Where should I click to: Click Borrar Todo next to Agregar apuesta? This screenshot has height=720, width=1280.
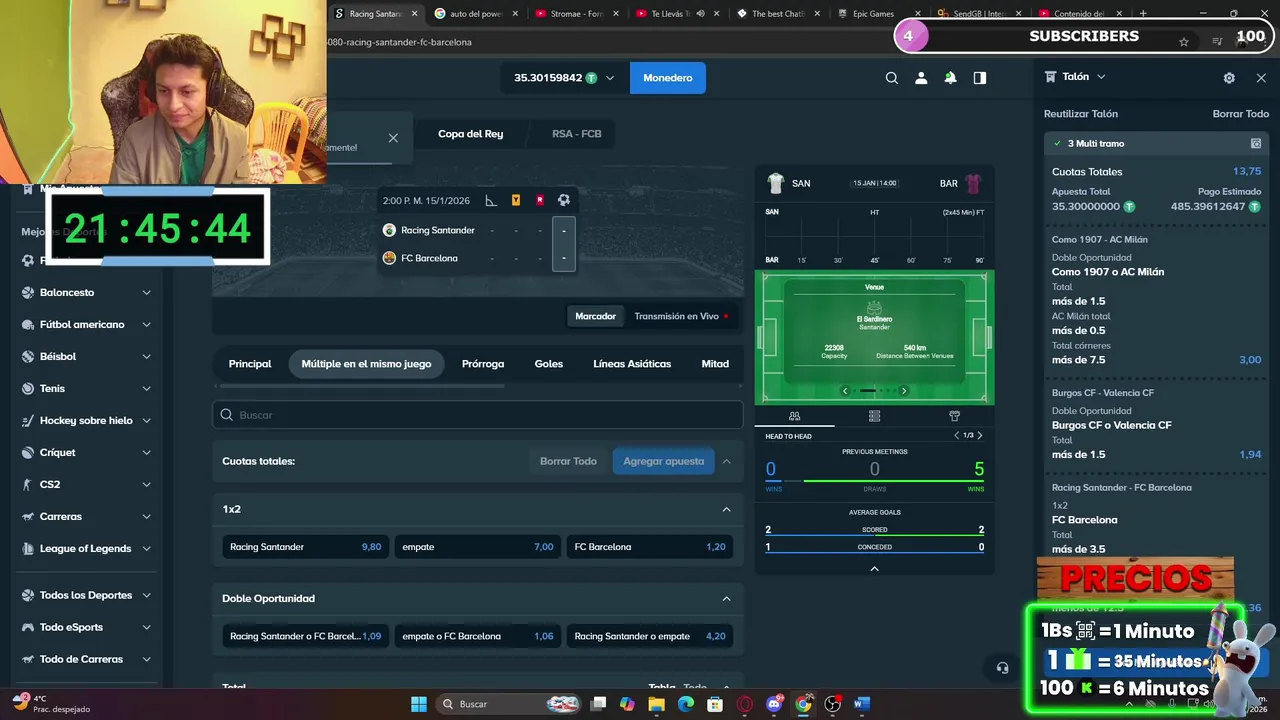(568, 461)
